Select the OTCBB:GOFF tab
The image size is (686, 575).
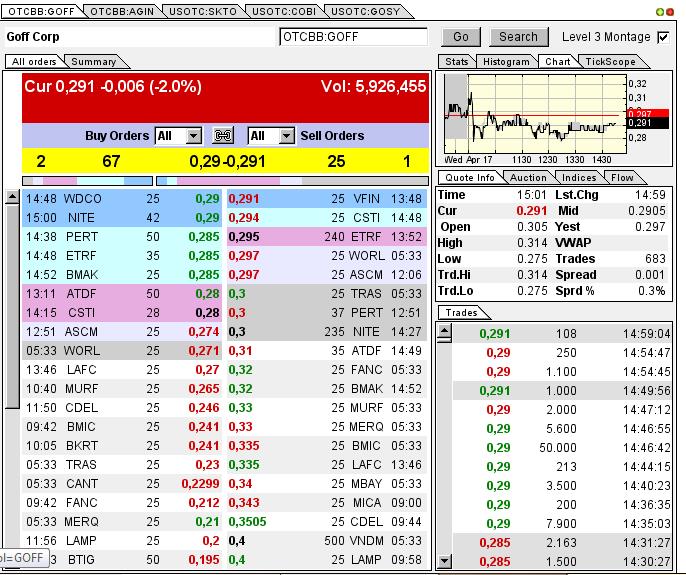point(42,11)
